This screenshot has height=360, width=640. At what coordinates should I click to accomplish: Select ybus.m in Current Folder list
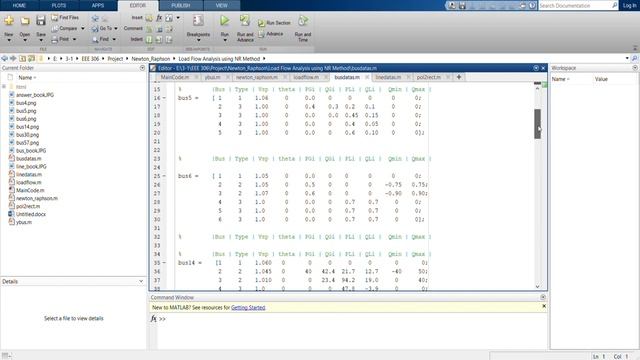click(x=24, y=222)
